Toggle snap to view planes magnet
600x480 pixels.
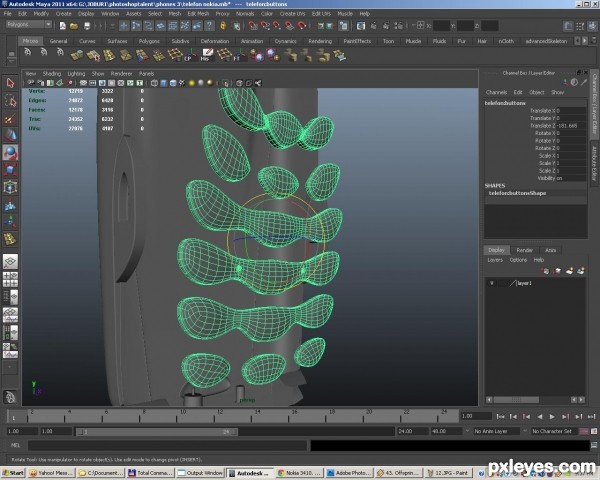[x=290, y=26]
